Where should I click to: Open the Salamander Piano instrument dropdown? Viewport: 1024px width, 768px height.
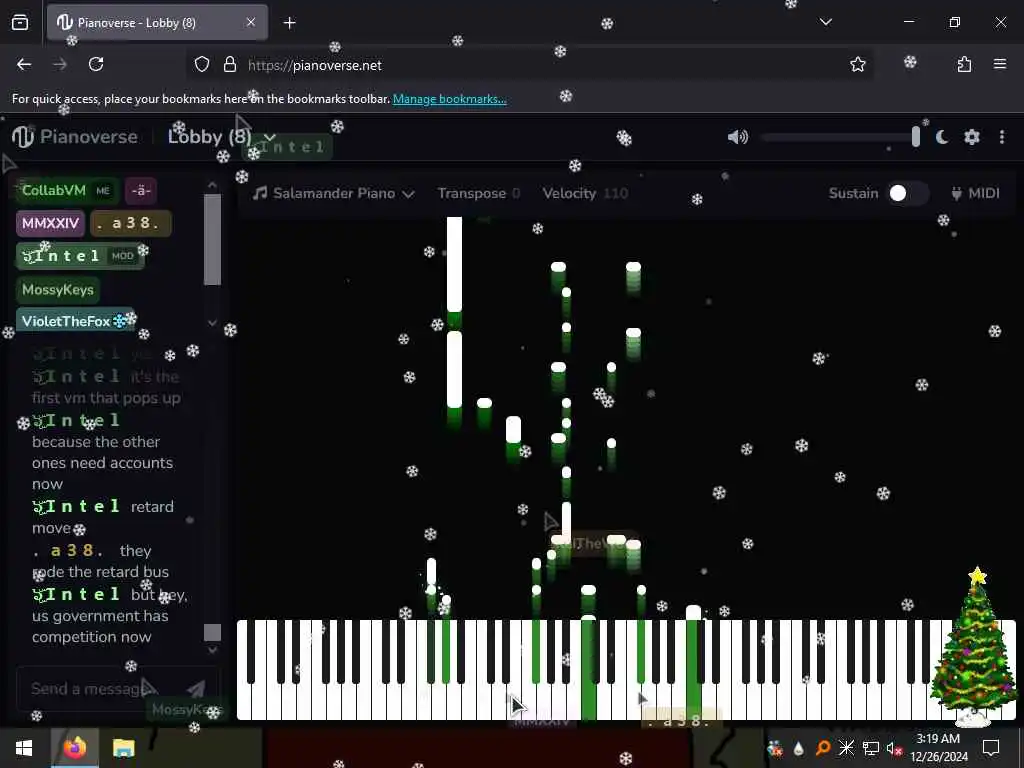click(334, 193)
